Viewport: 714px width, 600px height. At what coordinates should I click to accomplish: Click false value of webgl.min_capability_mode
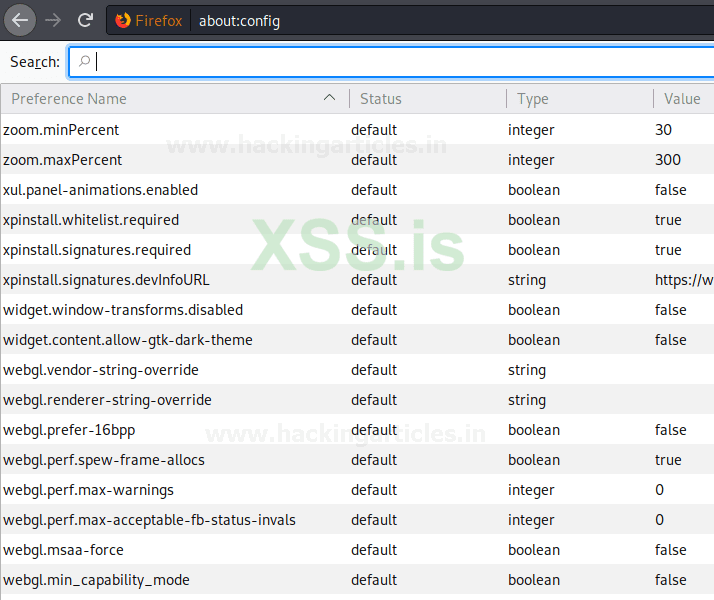coord(670,580)
